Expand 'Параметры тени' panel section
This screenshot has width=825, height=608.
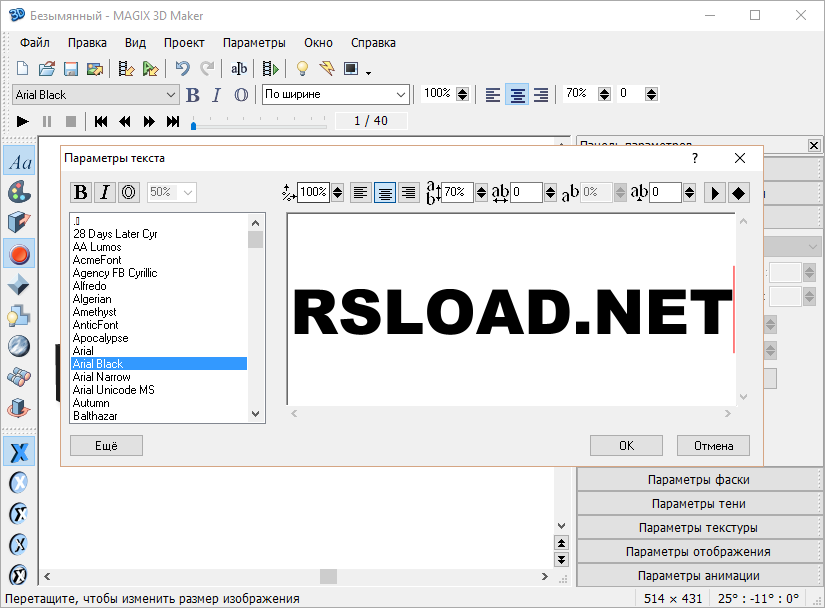click(x=698, y=504)
